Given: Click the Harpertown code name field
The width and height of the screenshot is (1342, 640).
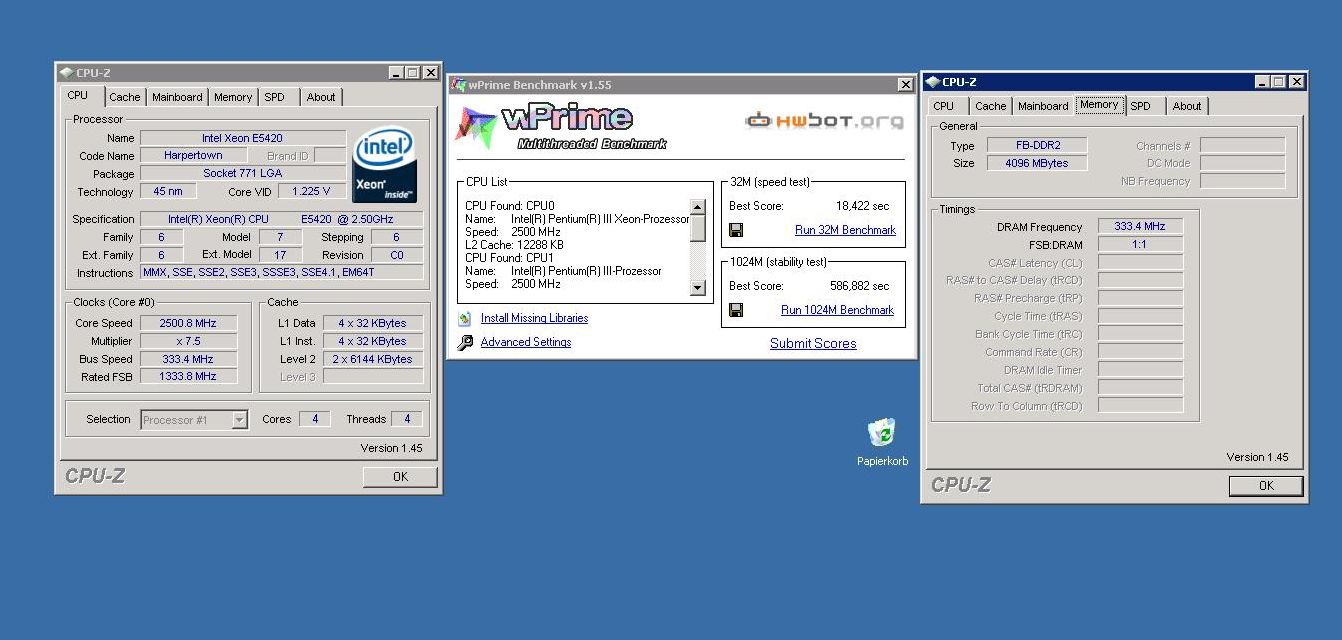Looking at the screenshot, I should (x=195, y=156).
